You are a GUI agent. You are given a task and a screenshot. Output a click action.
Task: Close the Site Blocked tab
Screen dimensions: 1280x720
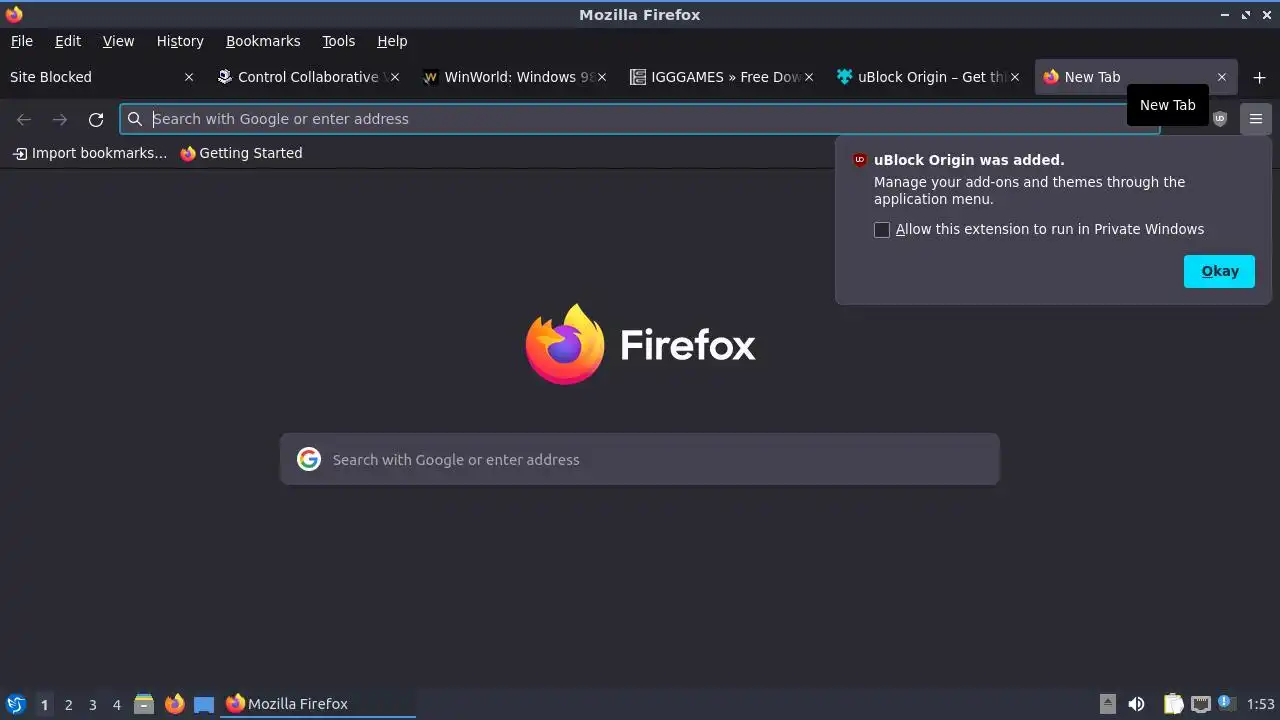pyautogui.click(x=189, y=77)
